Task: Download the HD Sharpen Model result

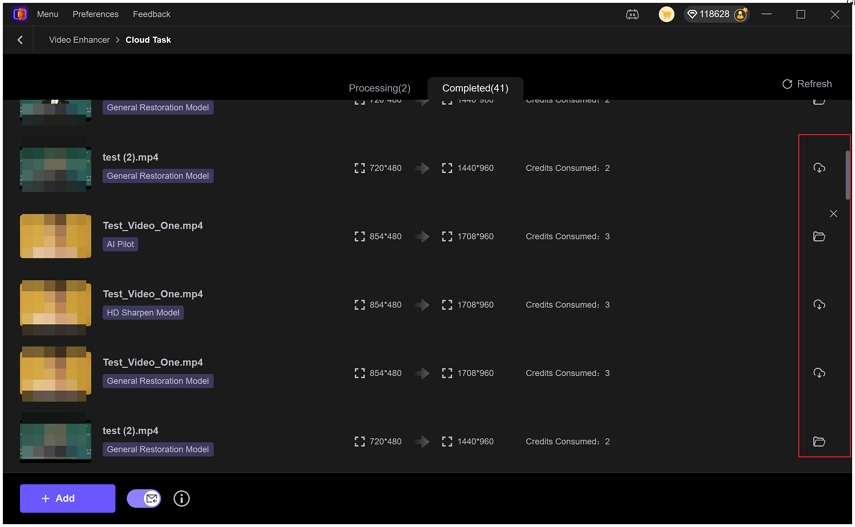Action: tap(818, 304)
